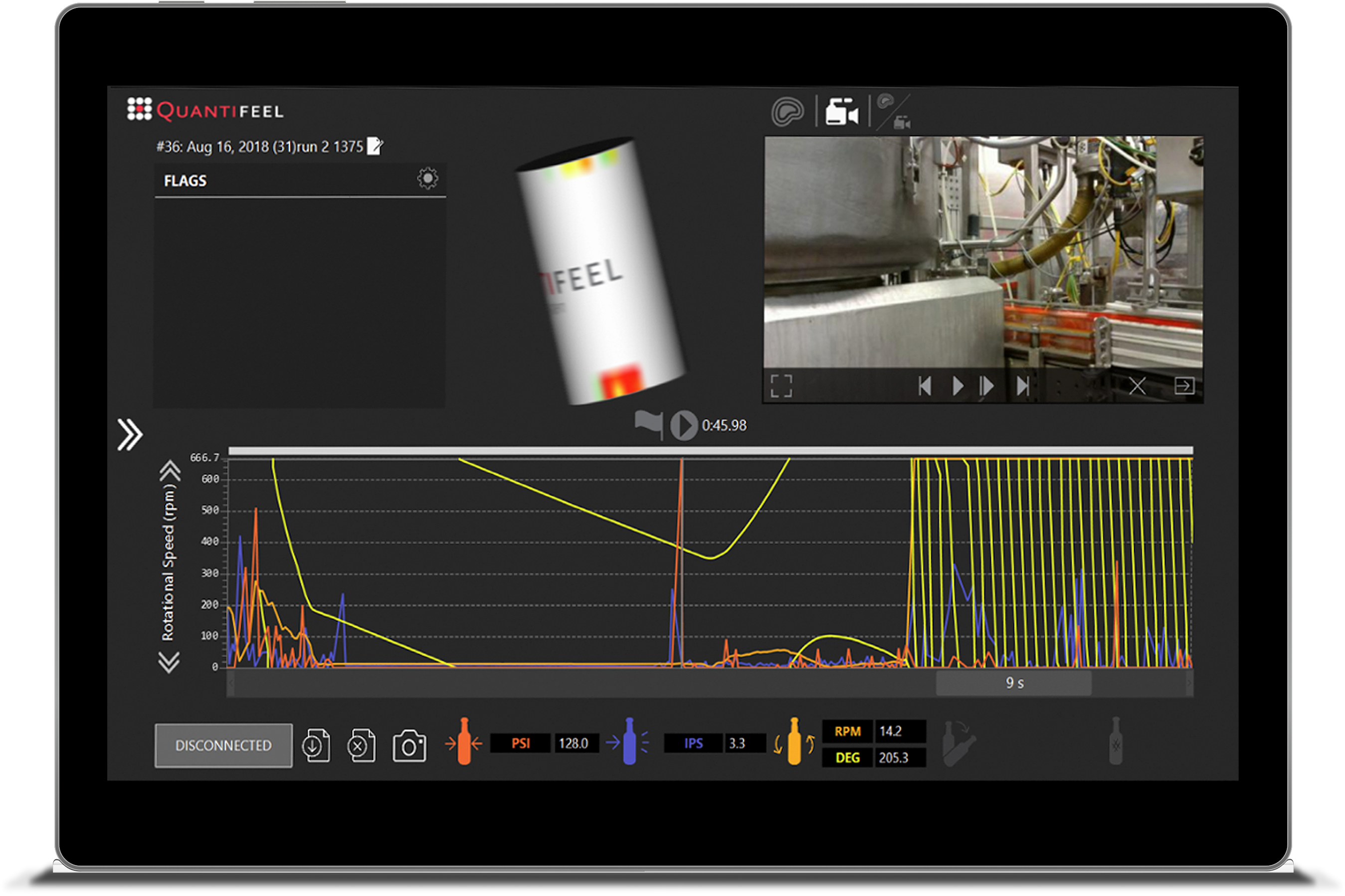
Task: Expand the chart range with the downward double chevron
Action: pyautogui.click(x=170, y=660)
